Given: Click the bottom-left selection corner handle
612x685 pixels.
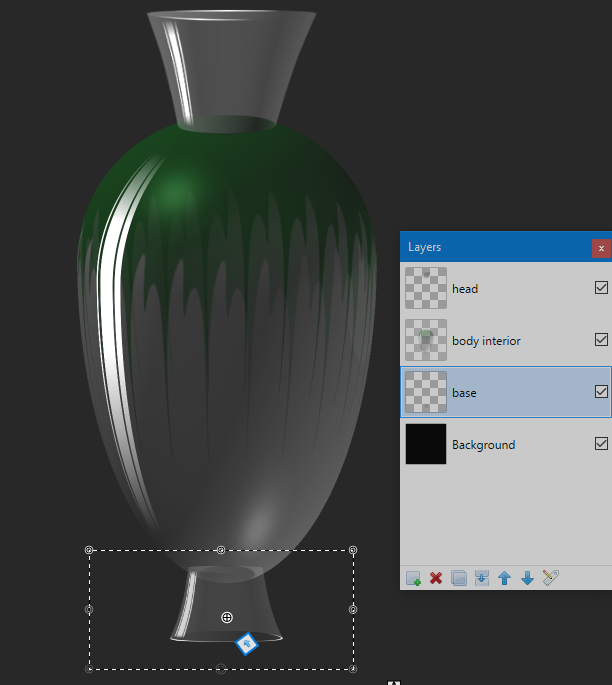Looking at the screenshot, I should (x=89, y=669).
